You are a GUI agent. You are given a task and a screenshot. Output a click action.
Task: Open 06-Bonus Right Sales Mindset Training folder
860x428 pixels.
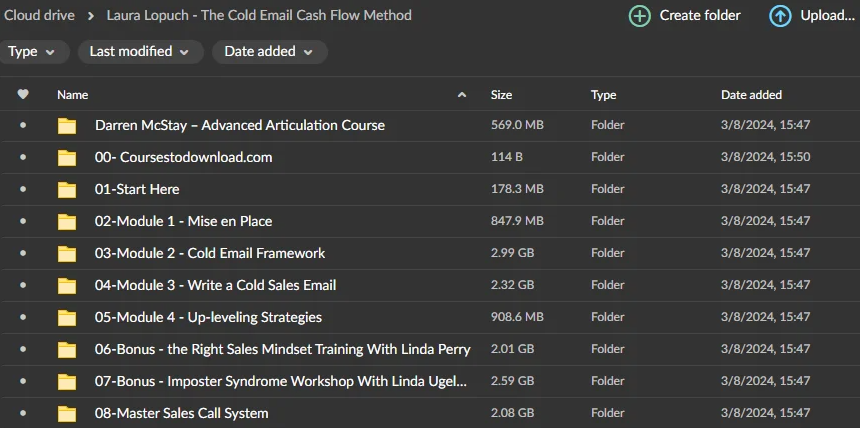tap(282, 349)
